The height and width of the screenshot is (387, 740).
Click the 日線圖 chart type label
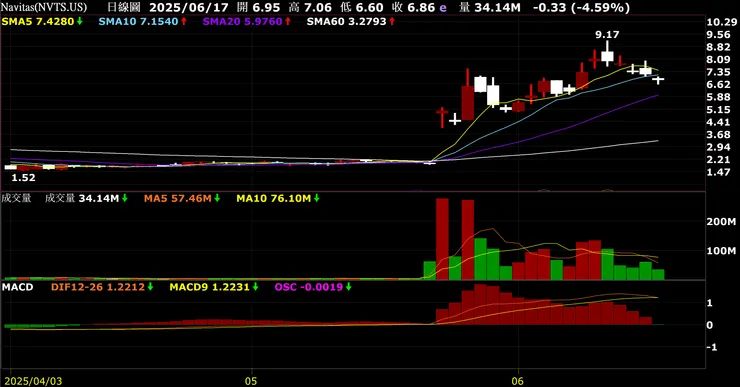click(x=124, y=7)
